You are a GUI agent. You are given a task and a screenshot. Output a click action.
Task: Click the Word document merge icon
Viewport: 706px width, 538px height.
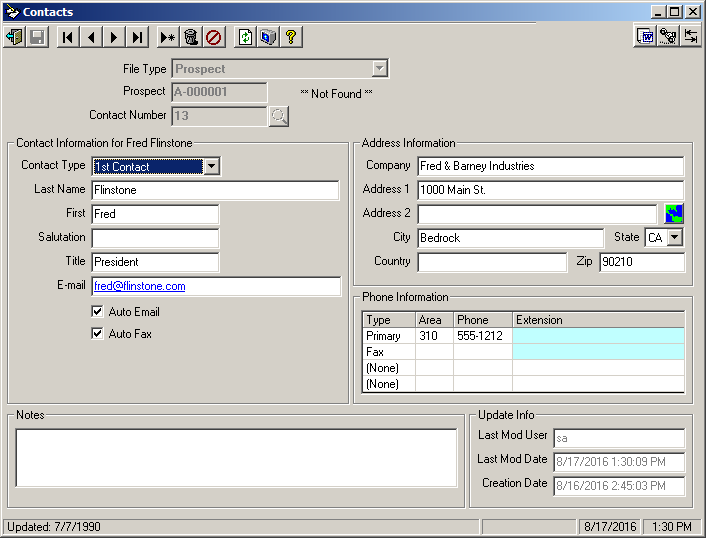(645, 36)
